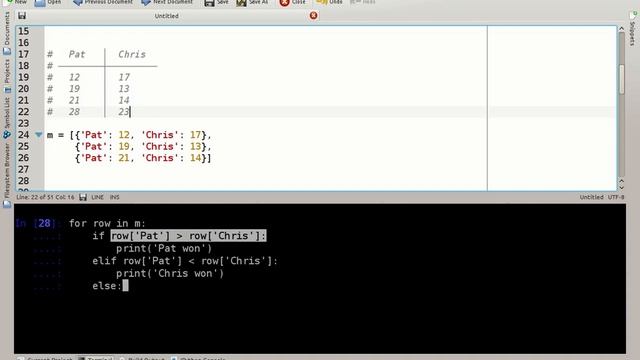Viewport: 640px width, 360px height.
Task: Click the Line and Col position in the status bar
Action: [x=45, y=197]
